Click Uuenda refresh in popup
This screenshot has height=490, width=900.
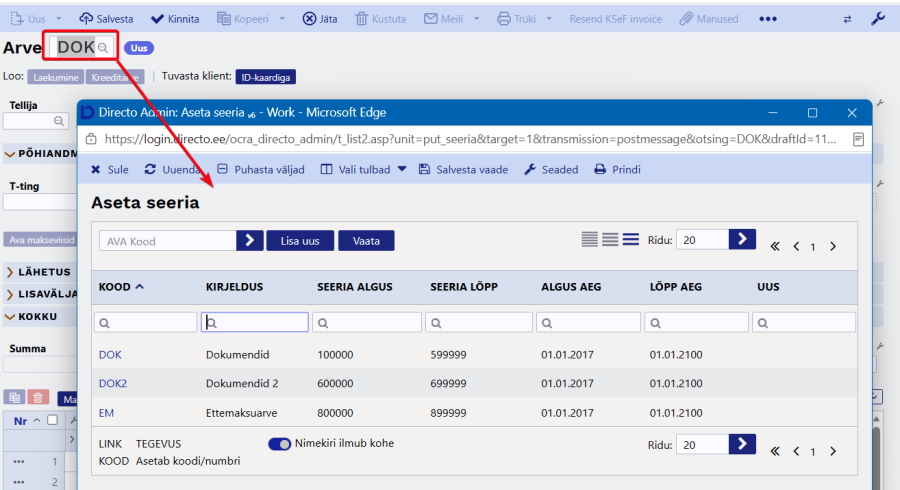pos(172,170)
